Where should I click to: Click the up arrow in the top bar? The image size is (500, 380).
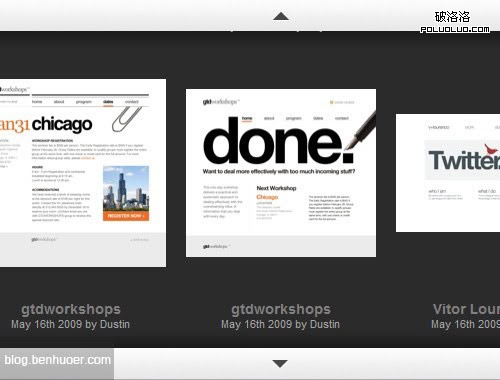tap(281, 16)
